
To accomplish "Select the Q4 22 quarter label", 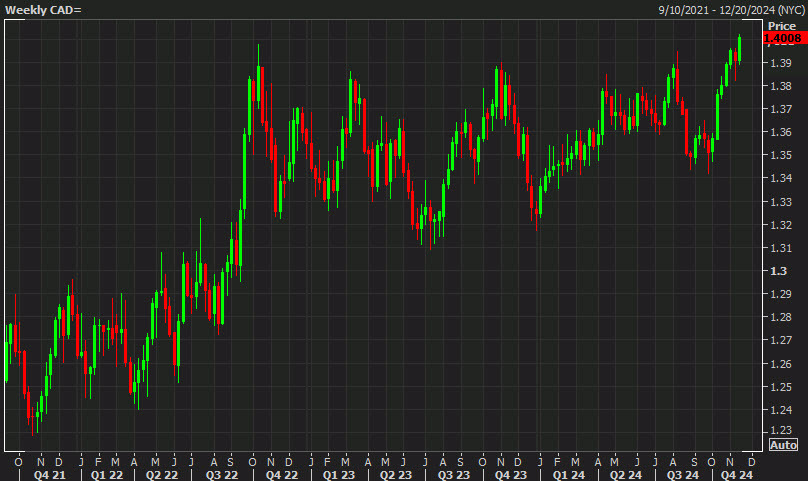I will coord(282,474).
